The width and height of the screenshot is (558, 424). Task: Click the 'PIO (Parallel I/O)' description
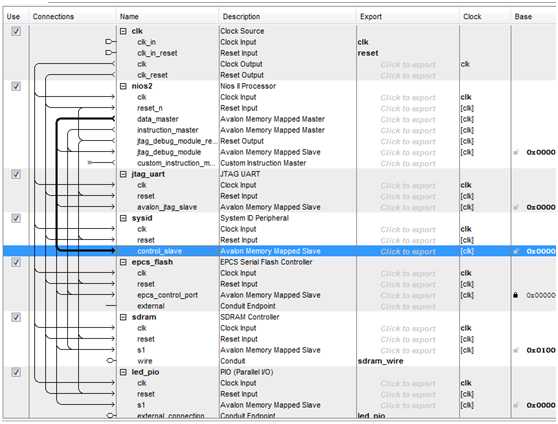point(247,372)
